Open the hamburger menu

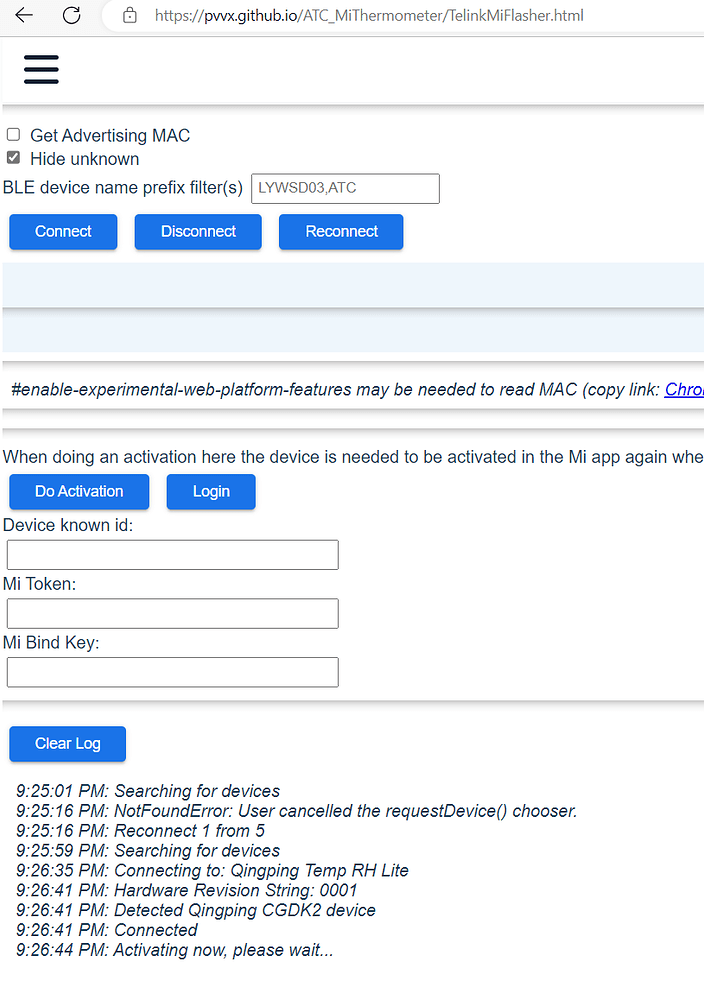41,68
